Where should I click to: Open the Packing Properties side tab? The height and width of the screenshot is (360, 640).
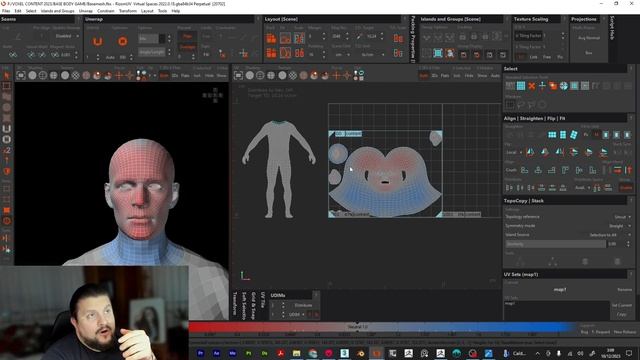tap(413, 40)
